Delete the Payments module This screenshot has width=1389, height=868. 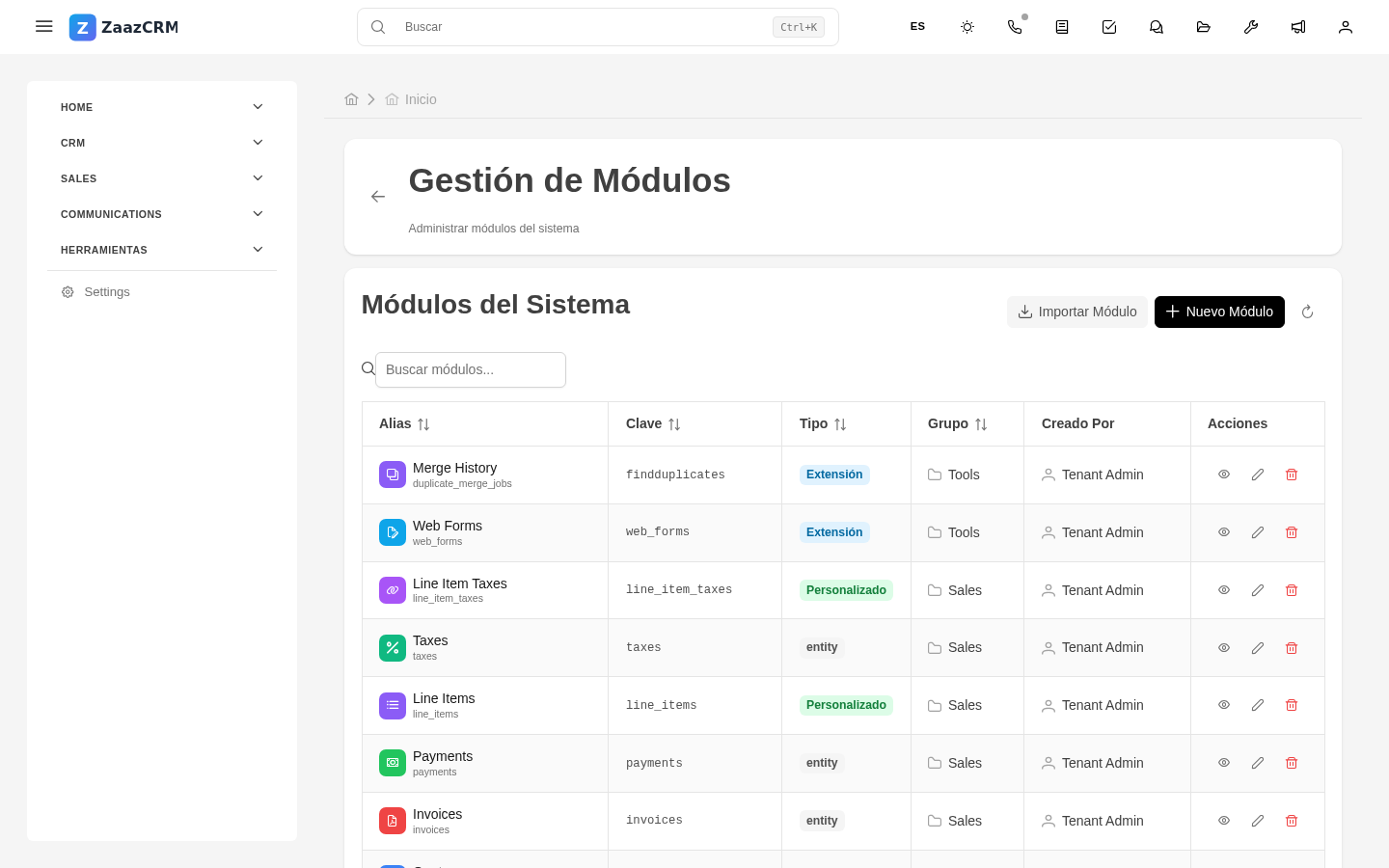pyautogui.click(x=1292, y=763)
